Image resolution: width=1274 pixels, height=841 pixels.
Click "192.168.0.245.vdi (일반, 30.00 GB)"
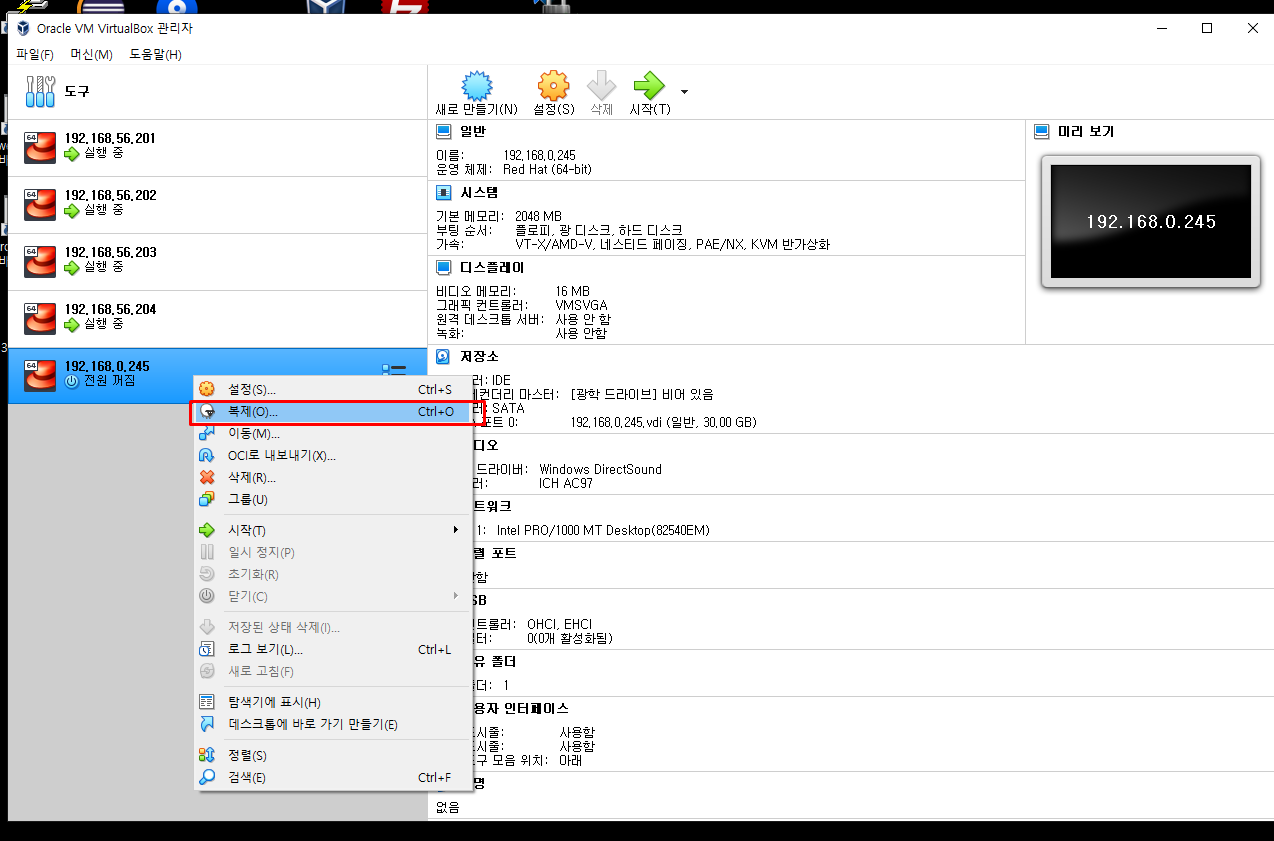(663, 423)
